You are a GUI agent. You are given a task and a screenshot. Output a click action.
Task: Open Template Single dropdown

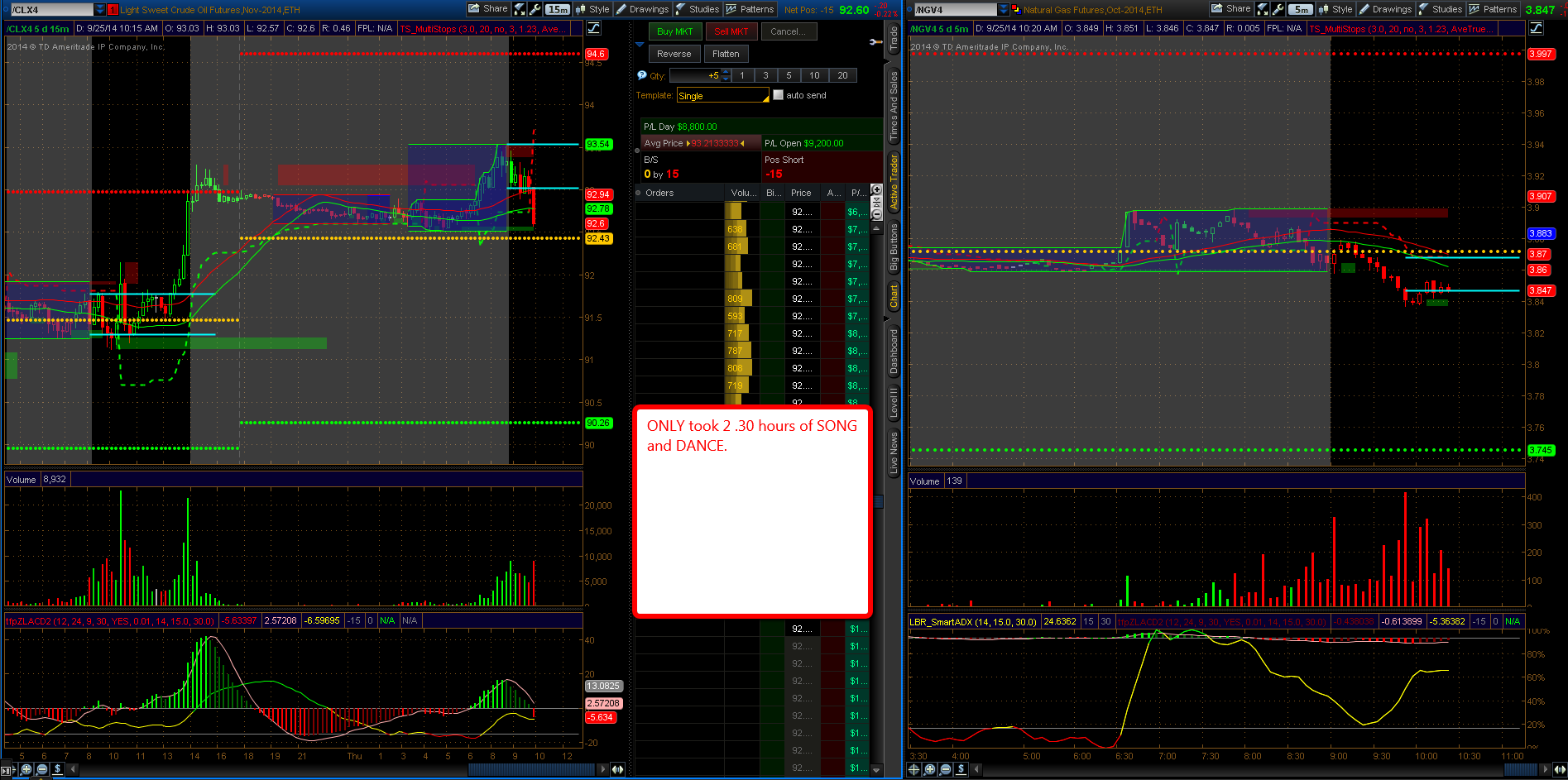coord(723,96)
